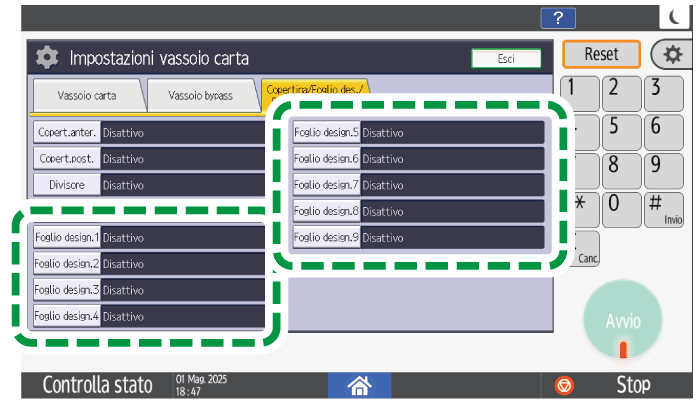699x404 pixels.
Task: Tap keypad number 1
Action: coord(580,93)
